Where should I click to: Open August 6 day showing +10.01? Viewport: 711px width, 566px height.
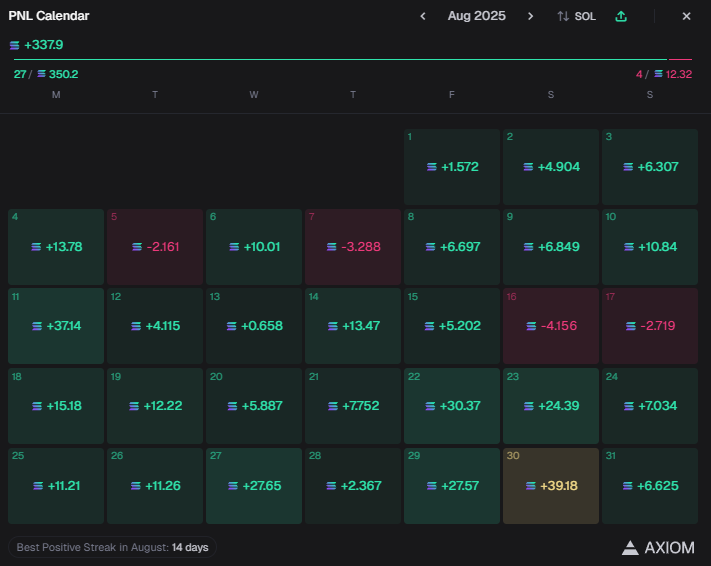[254, 247]
